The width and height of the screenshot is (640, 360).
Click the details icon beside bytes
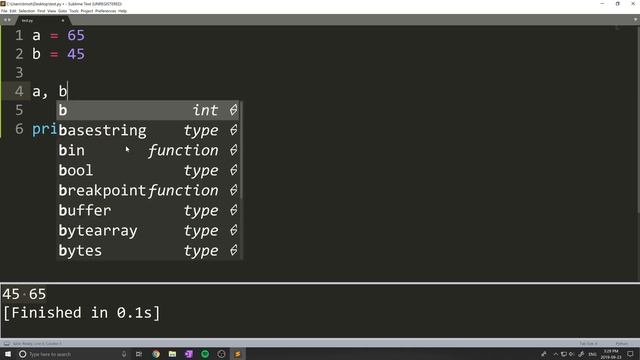point(233,250)
